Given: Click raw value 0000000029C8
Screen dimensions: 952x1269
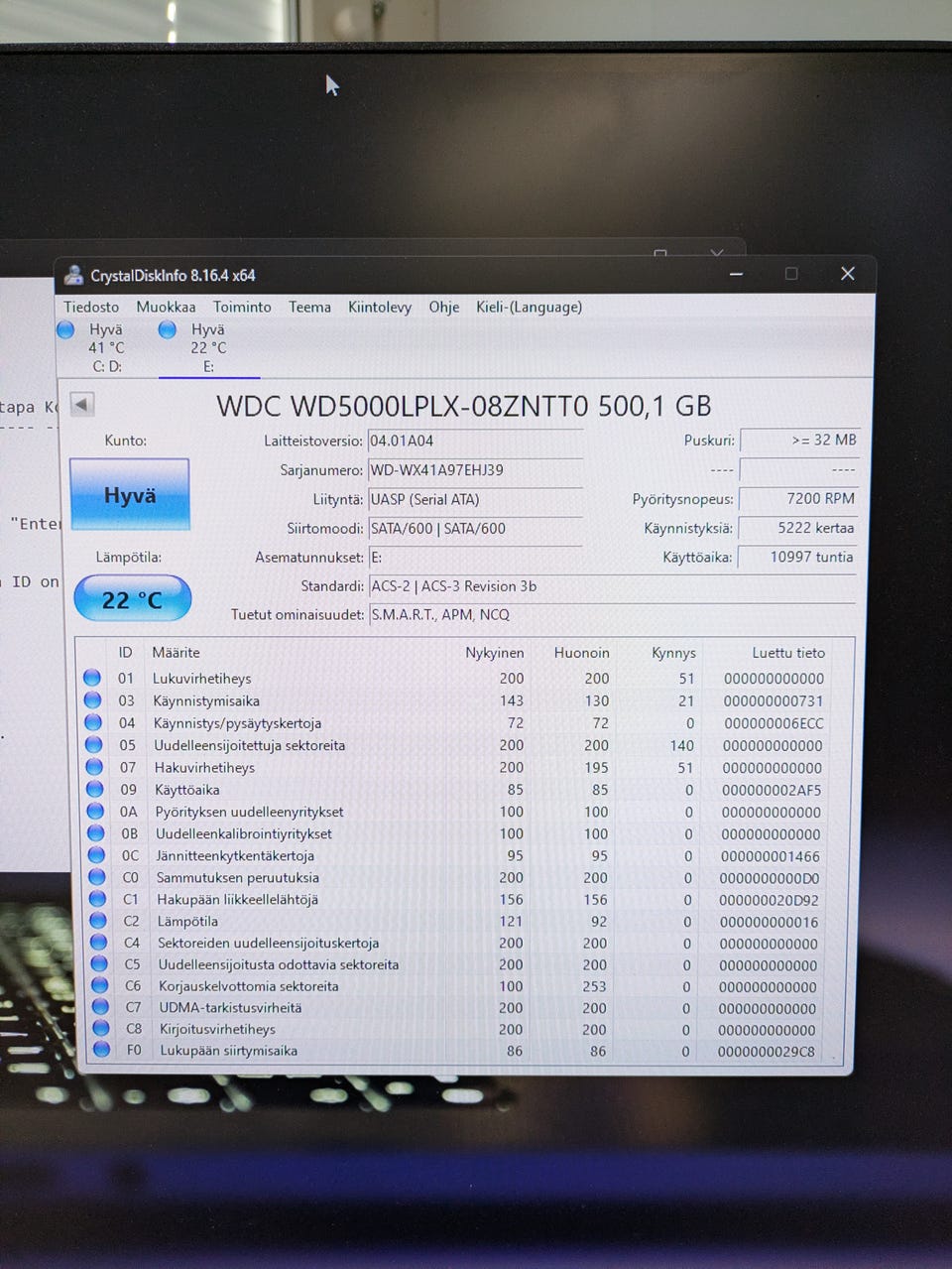Looking at the screenshot, I should 767,1052.
